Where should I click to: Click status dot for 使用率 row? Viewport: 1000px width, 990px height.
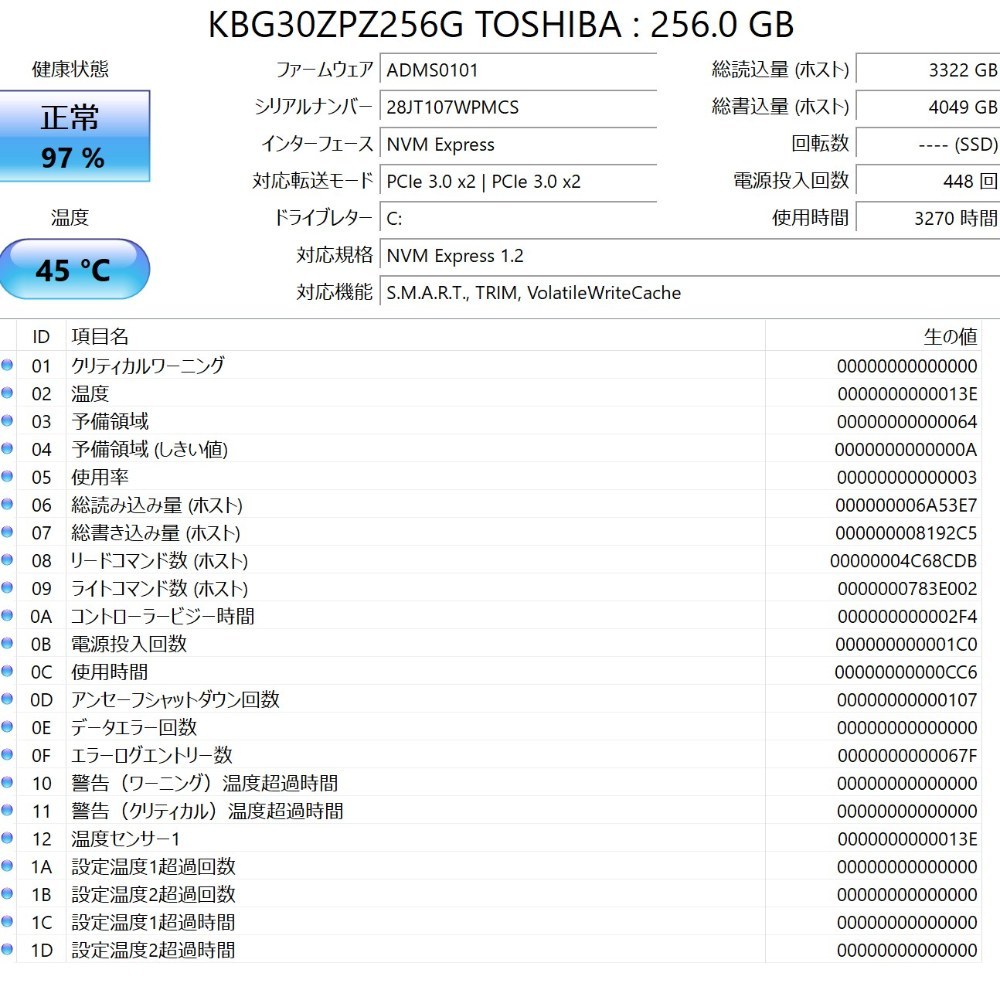(7, 477)
